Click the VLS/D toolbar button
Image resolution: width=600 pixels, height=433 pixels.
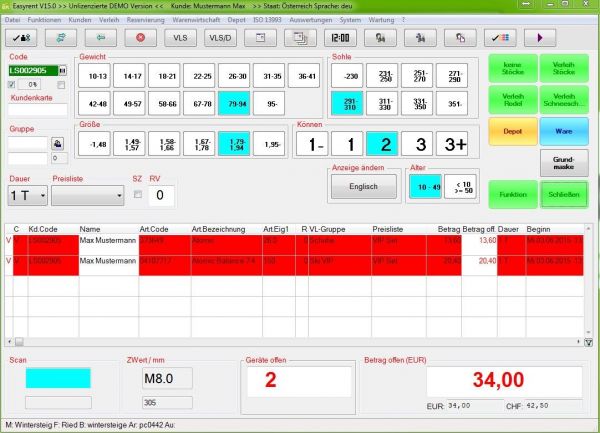[x=218, y=38]
